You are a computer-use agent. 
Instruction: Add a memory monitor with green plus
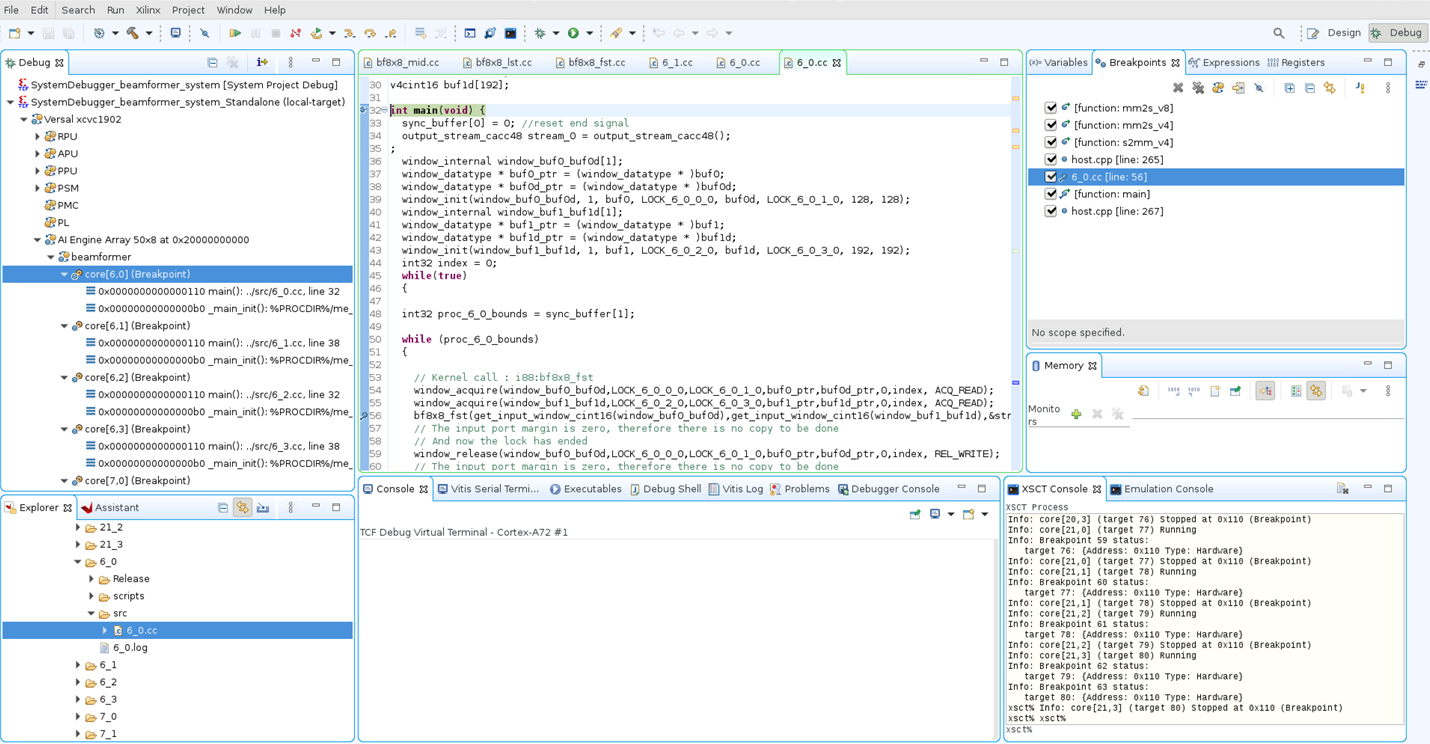point(1076,414)
